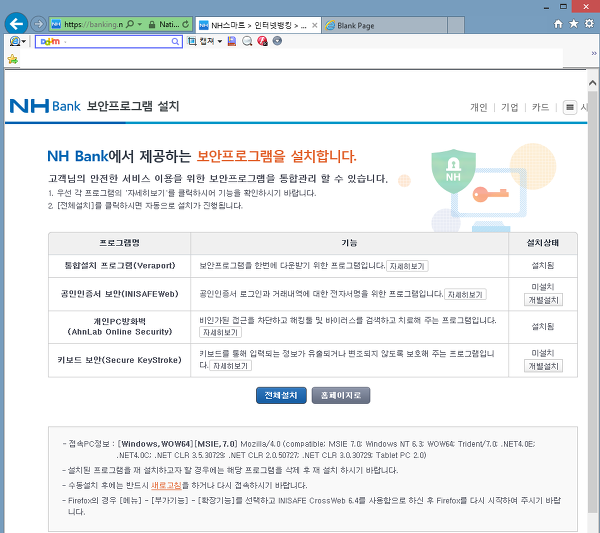Viewport: 600px width, 533px height.
Task: Click the NH Bank logo
Action: pyautogui.click(x=45, y=106)
